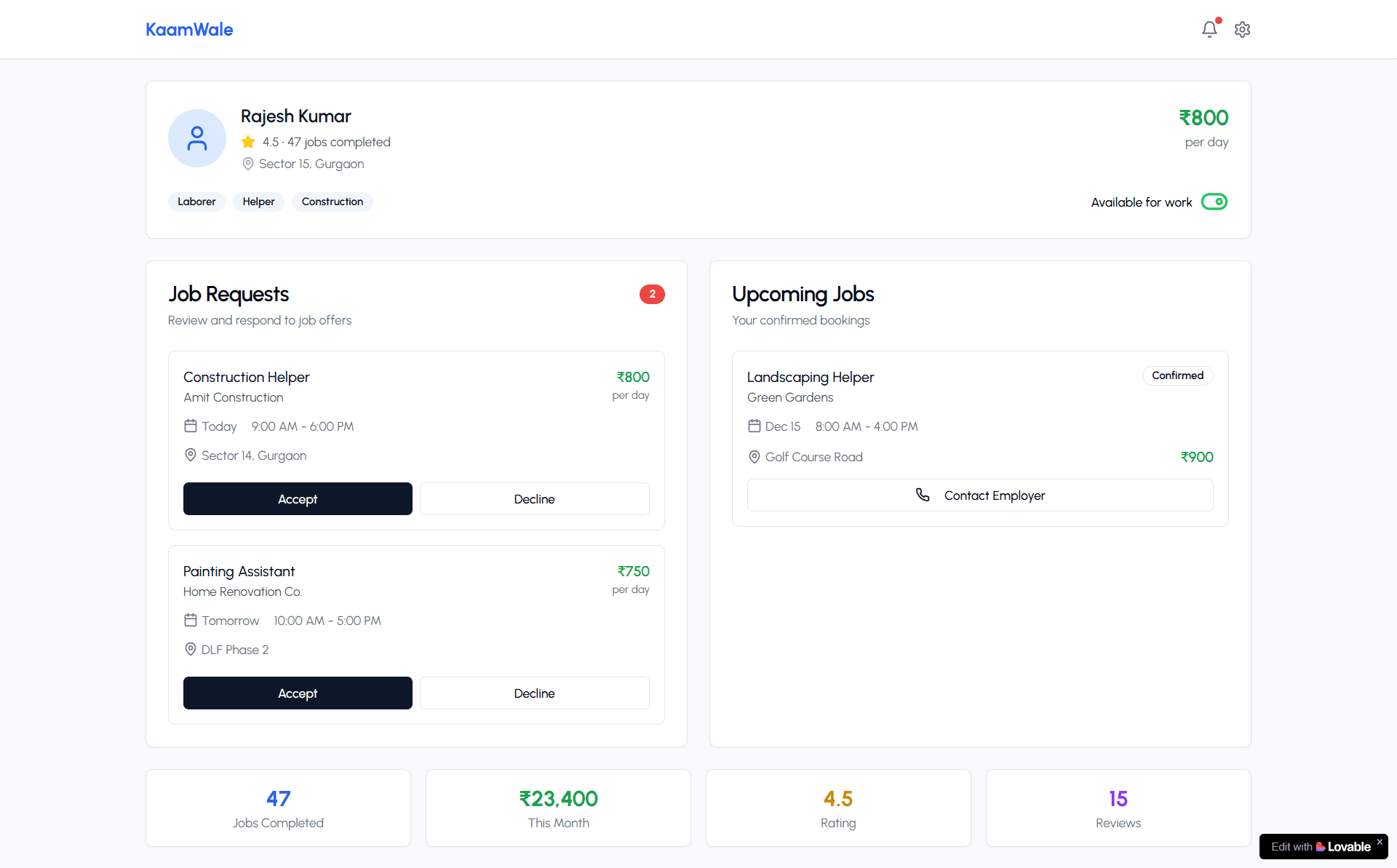Select the Laborer skill tag
The image size is (1397, 868).
click(196, 202)
